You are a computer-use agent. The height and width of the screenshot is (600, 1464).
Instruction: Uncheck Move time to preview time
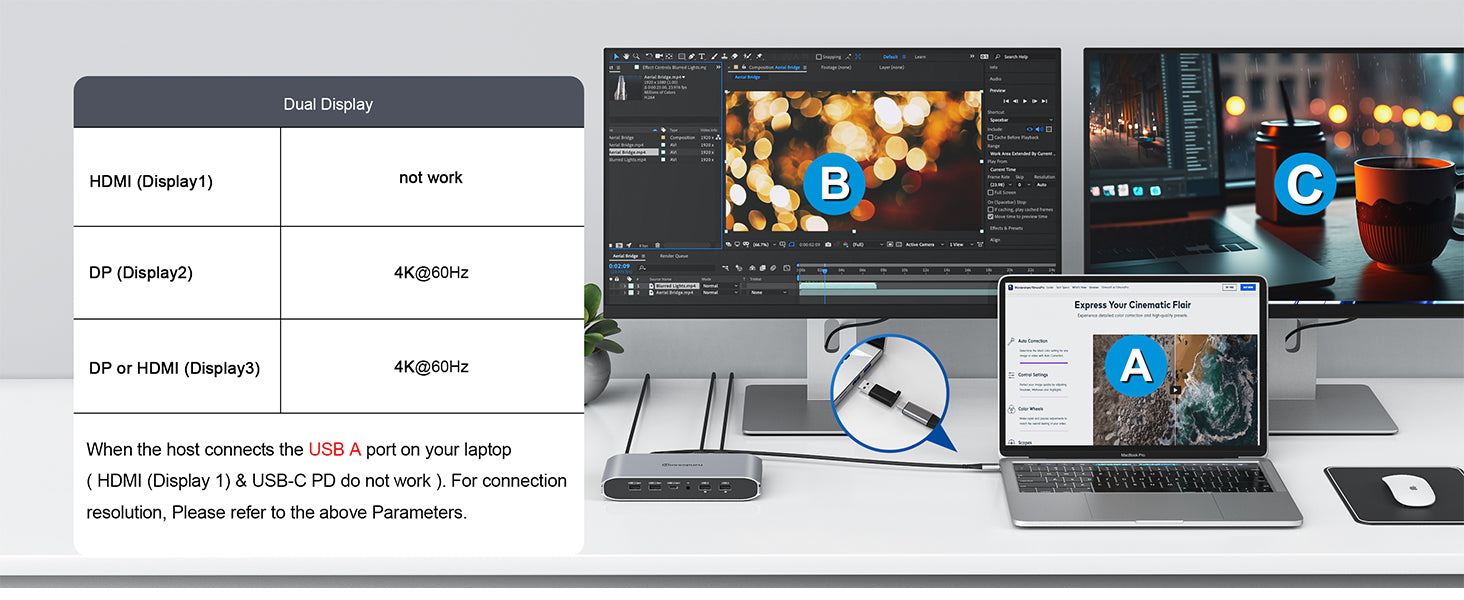point(991,216)
